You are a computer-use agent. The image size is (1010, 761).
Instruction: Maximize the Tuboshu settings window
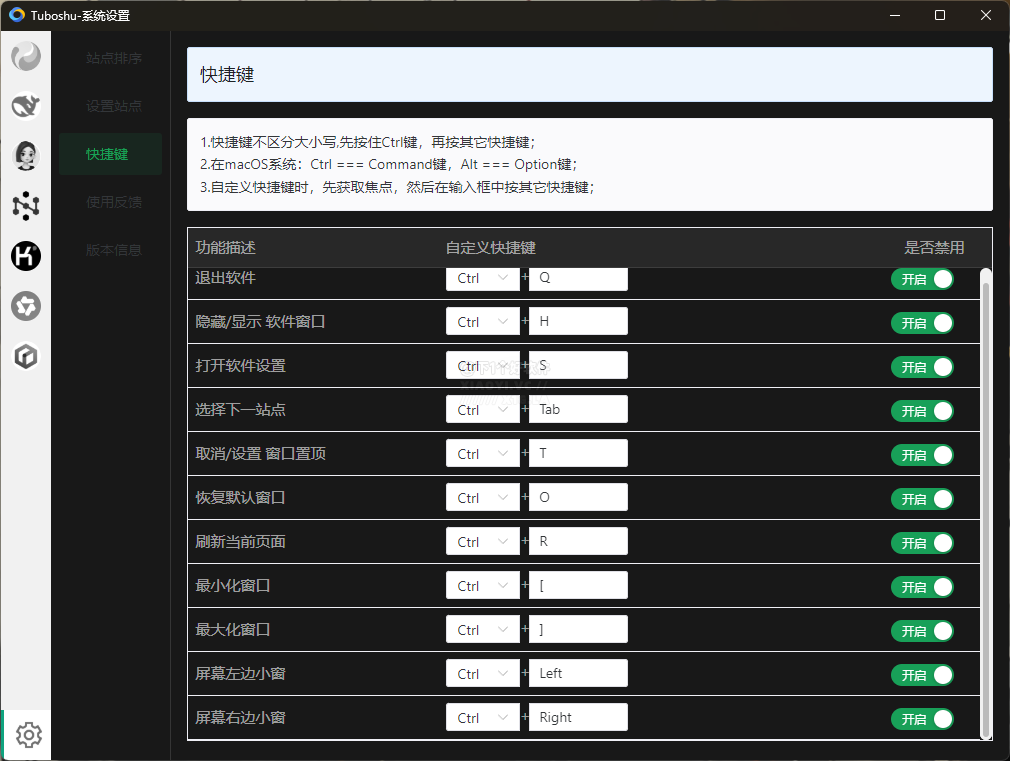(x=940, y=15)
